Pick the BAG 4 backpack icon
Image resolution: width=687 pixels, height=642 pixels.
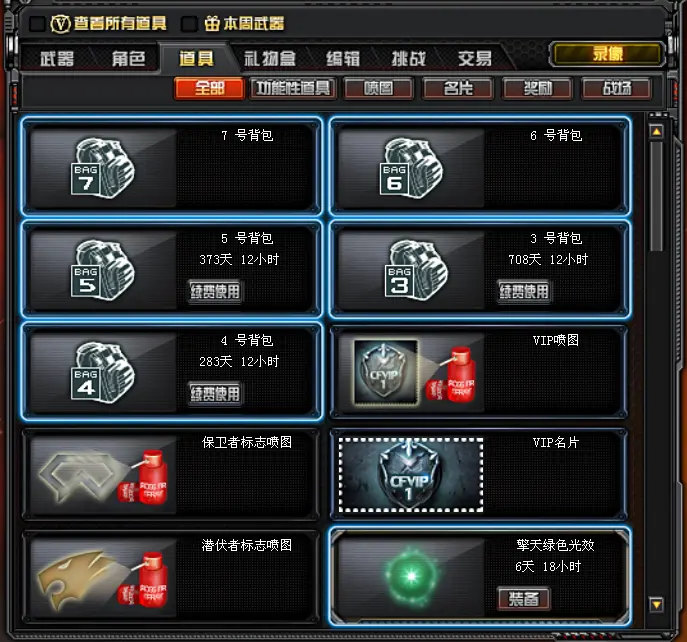[103, 372]
